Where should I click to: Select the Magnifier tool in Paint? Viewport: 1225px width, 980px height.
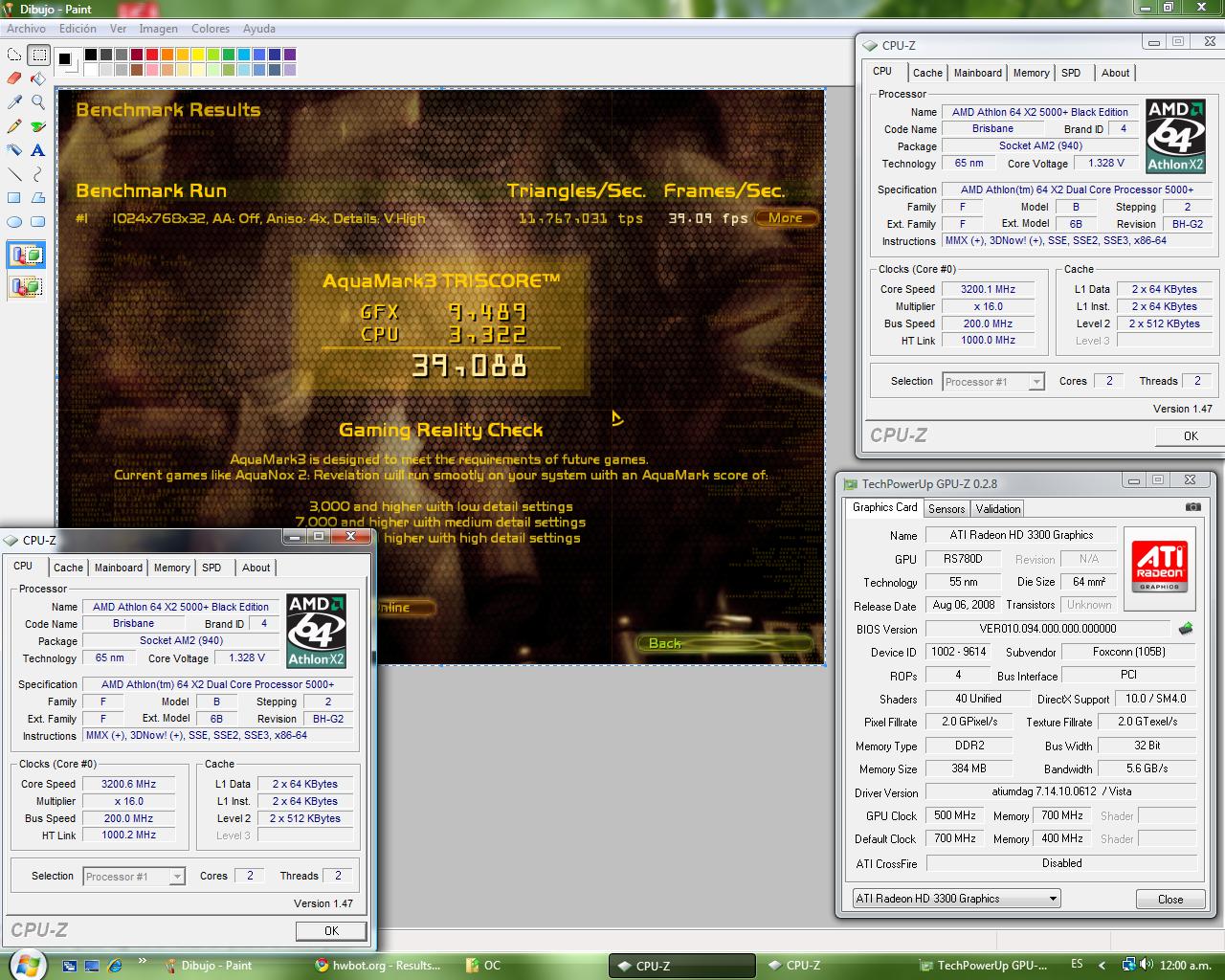(38, 102)
